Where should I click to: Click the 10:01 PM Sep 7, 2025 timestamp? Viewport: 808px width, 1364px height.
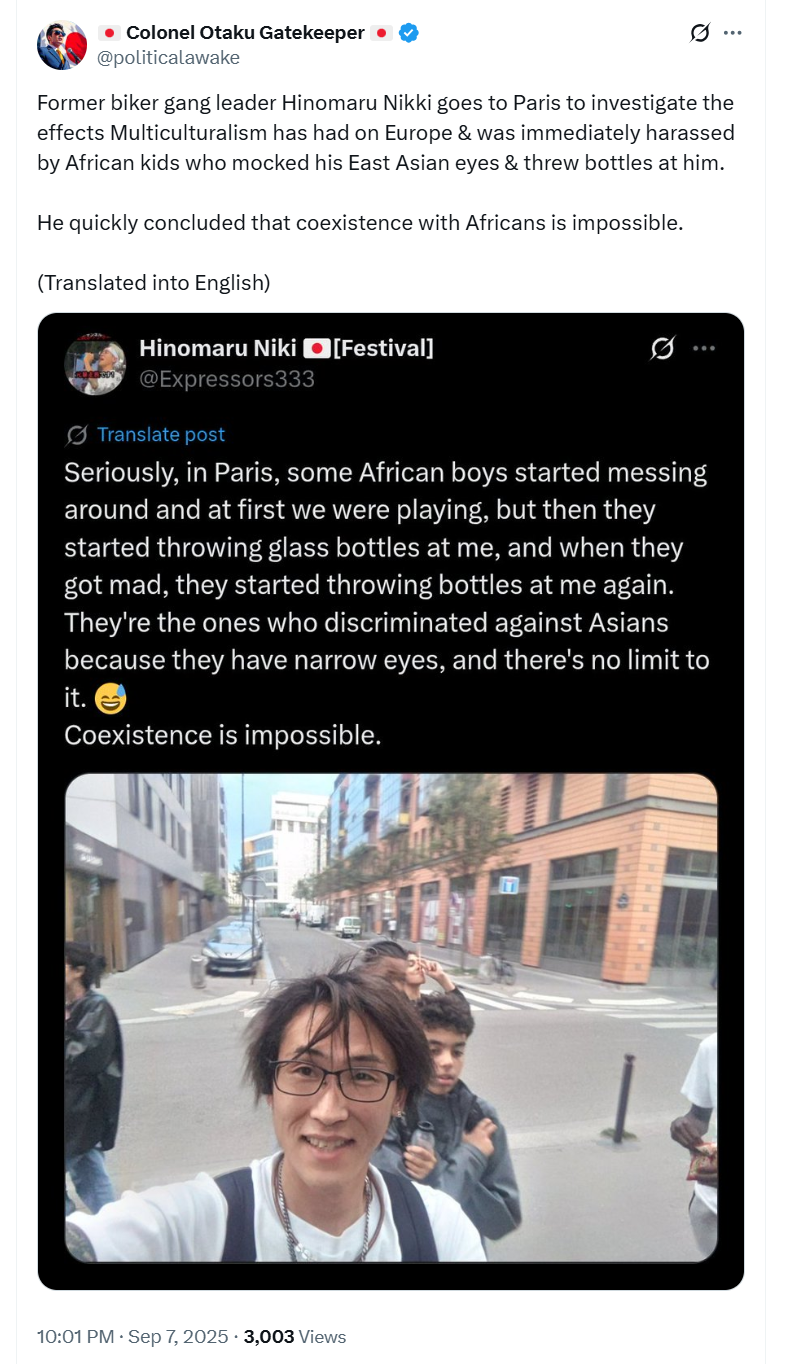(134, 1337)
